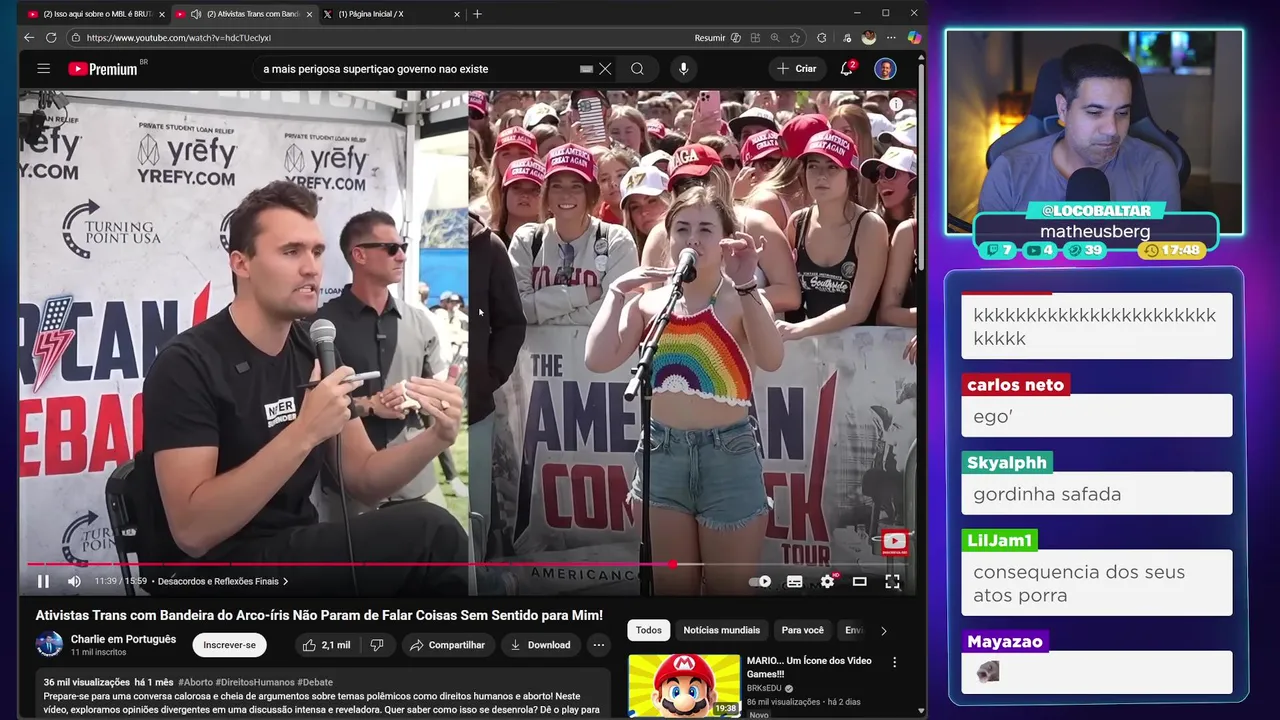Switch the player to theater mode
Viewport: 1280px width, 720px height.
pyautogui.click(x=859, y=581)
